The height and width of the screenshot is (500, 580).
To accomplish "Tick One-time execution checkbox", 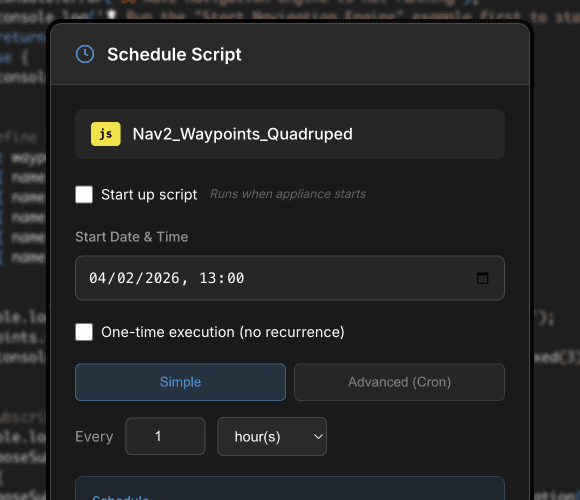I will pos(84,332).
